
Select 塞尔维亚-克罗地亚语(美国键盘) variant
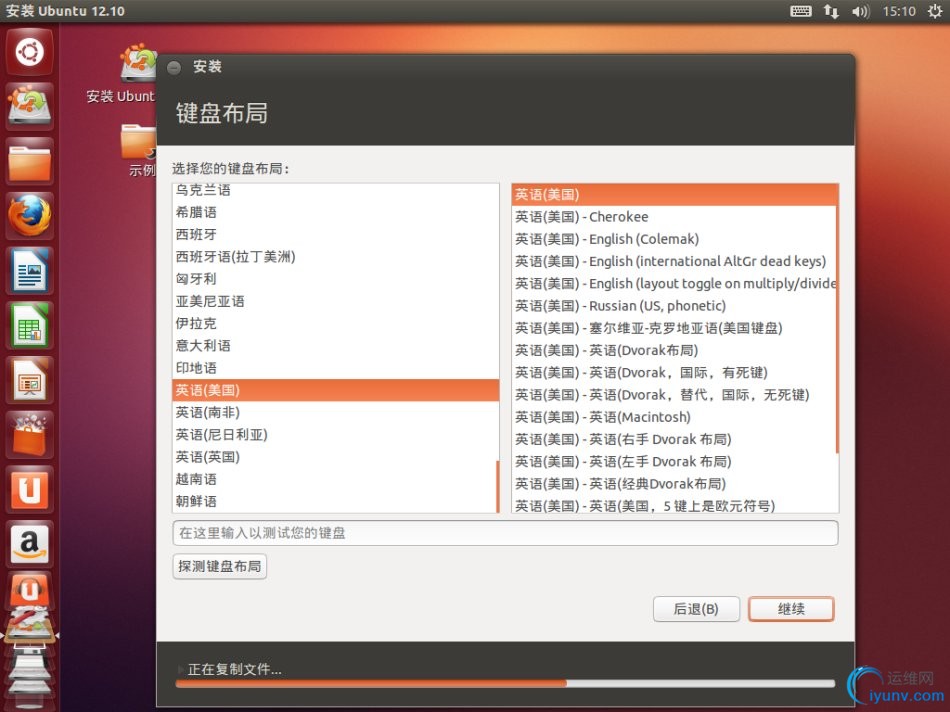(674, 328)
